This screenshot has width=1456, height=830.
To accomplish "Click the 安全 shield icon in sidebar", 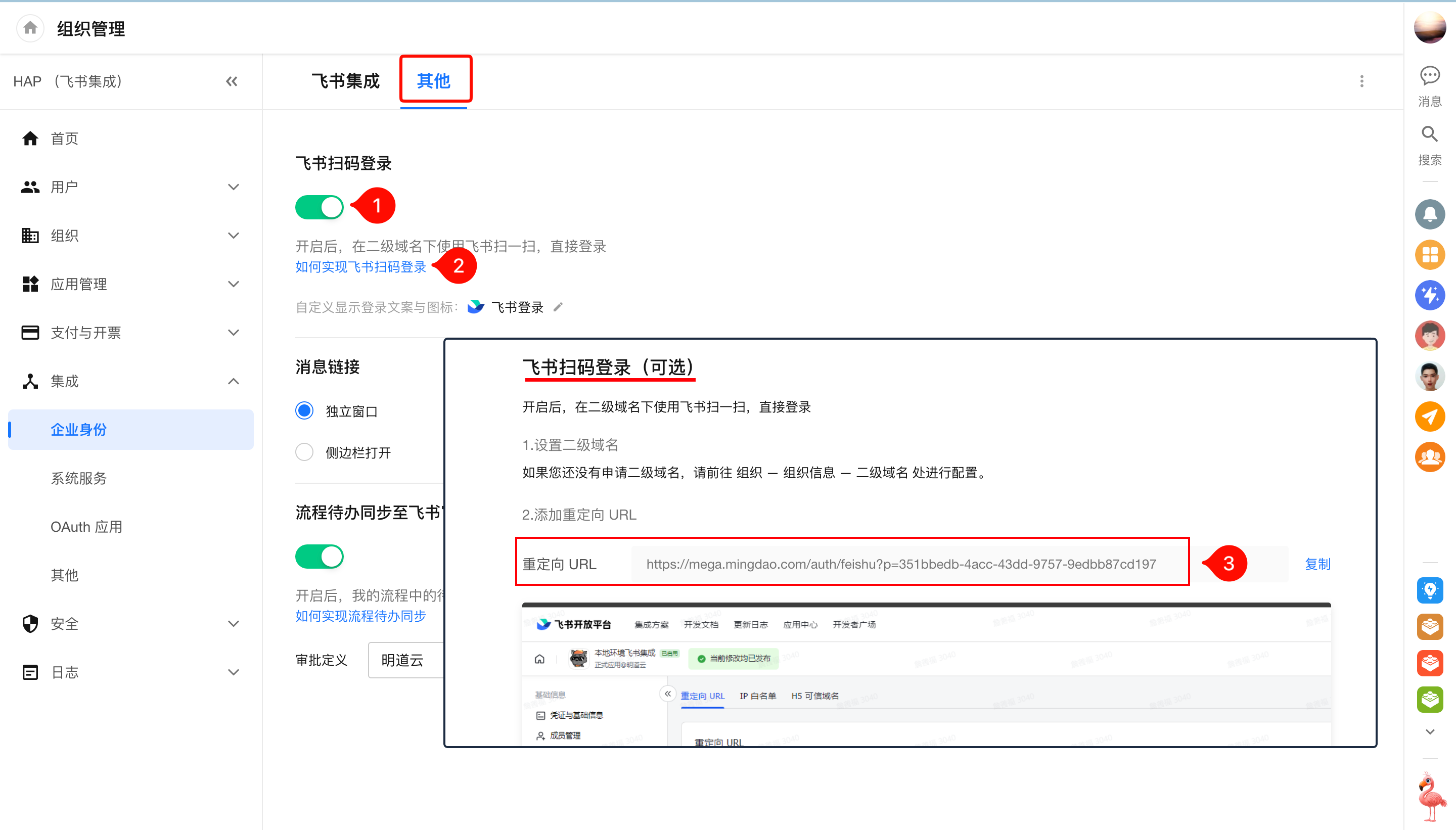I will [x=30, y=623].
